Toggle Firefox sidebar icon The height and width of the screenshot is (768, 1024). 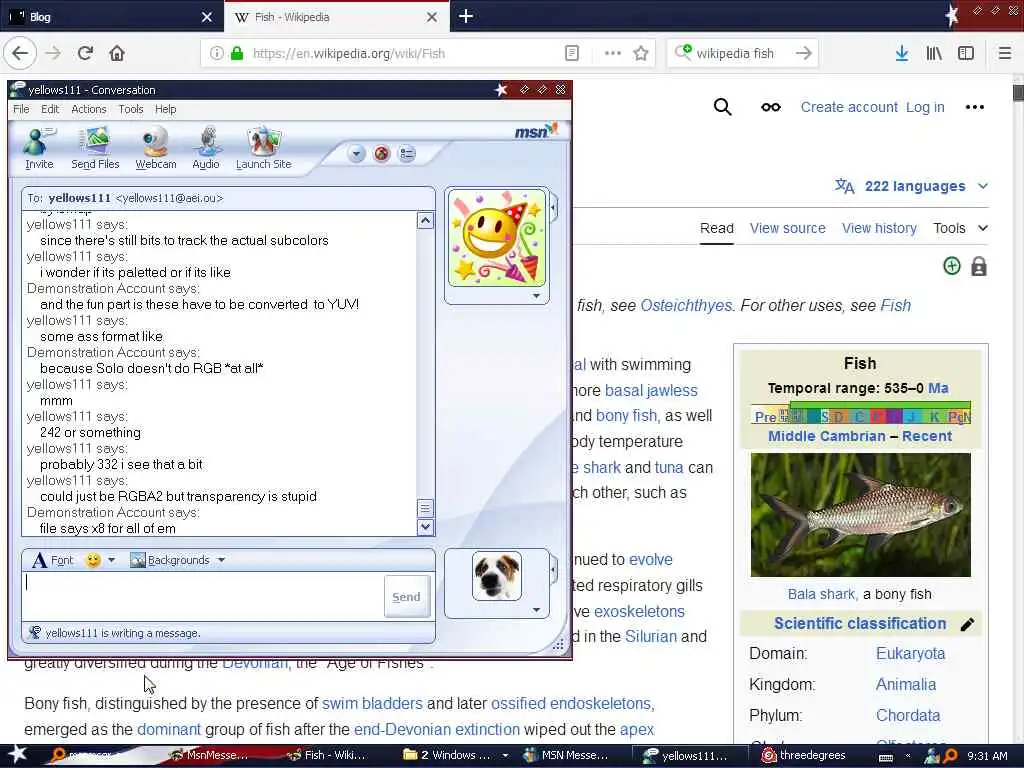966,54
